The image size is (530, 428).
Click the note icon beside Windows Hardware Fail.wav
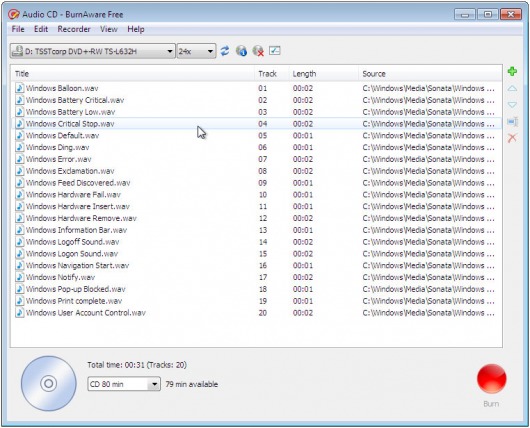pyautogui.click(x=20, y=195)
